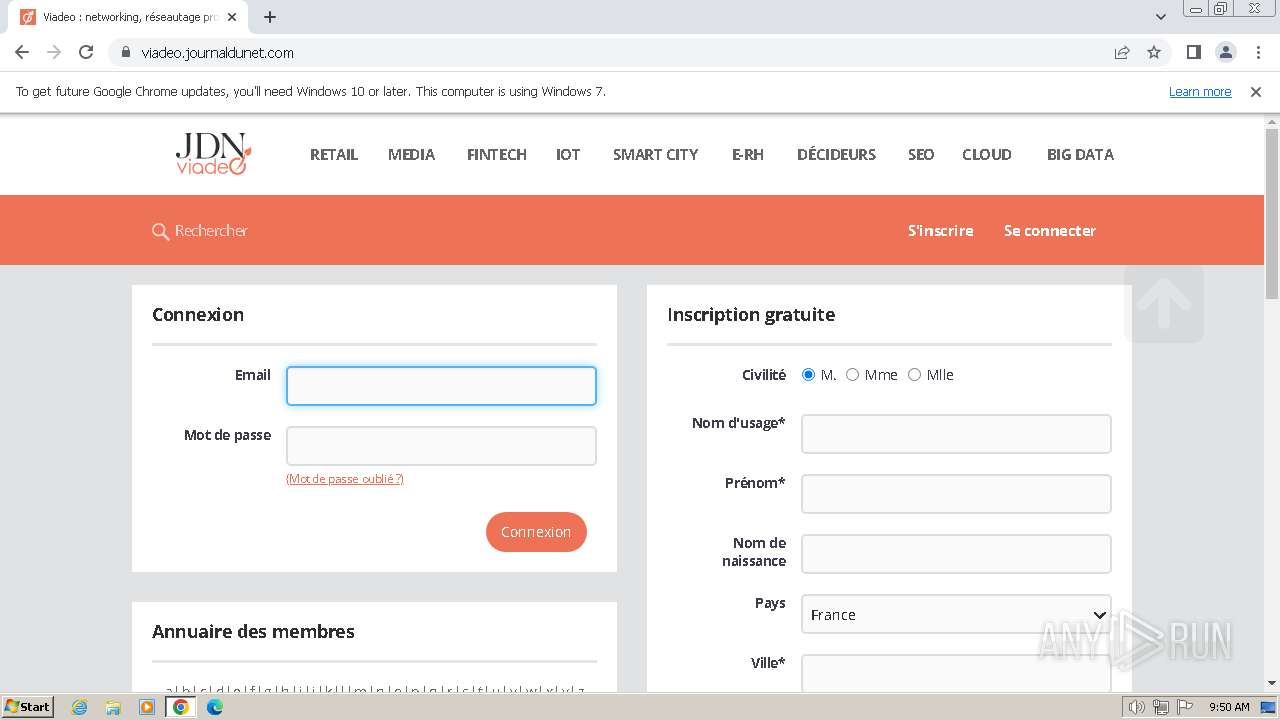Click the Learn more link
The image size is (1280, 720).
pyautogui.click(x=1200, y=91)
